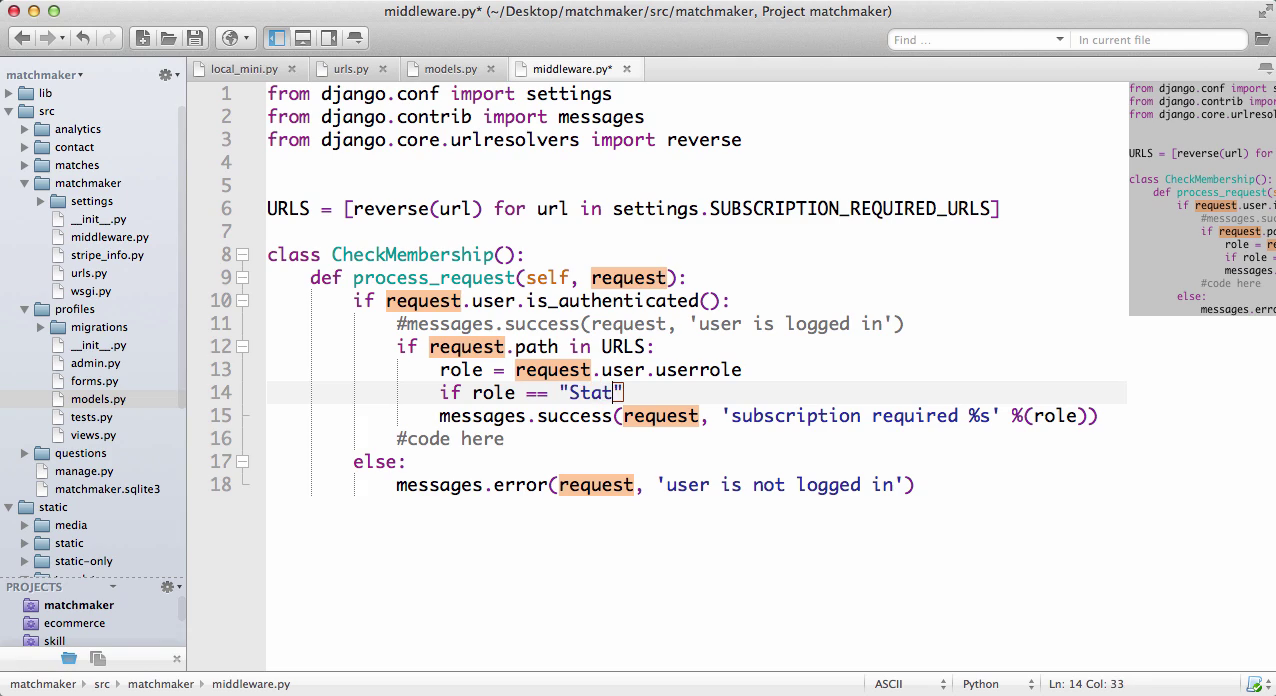Expand the lib folder

click(10, 93)
